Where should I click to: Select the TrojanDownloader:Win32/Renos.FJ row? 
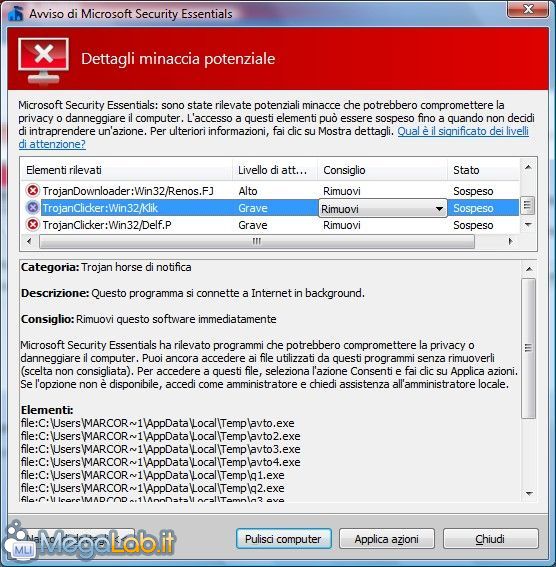[x=270, y=191]
